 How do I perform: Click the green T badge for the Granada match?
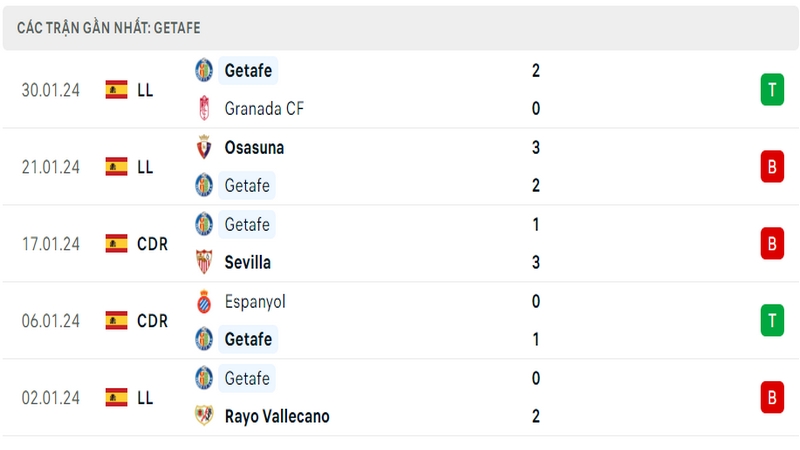click(x=772, y=90)
